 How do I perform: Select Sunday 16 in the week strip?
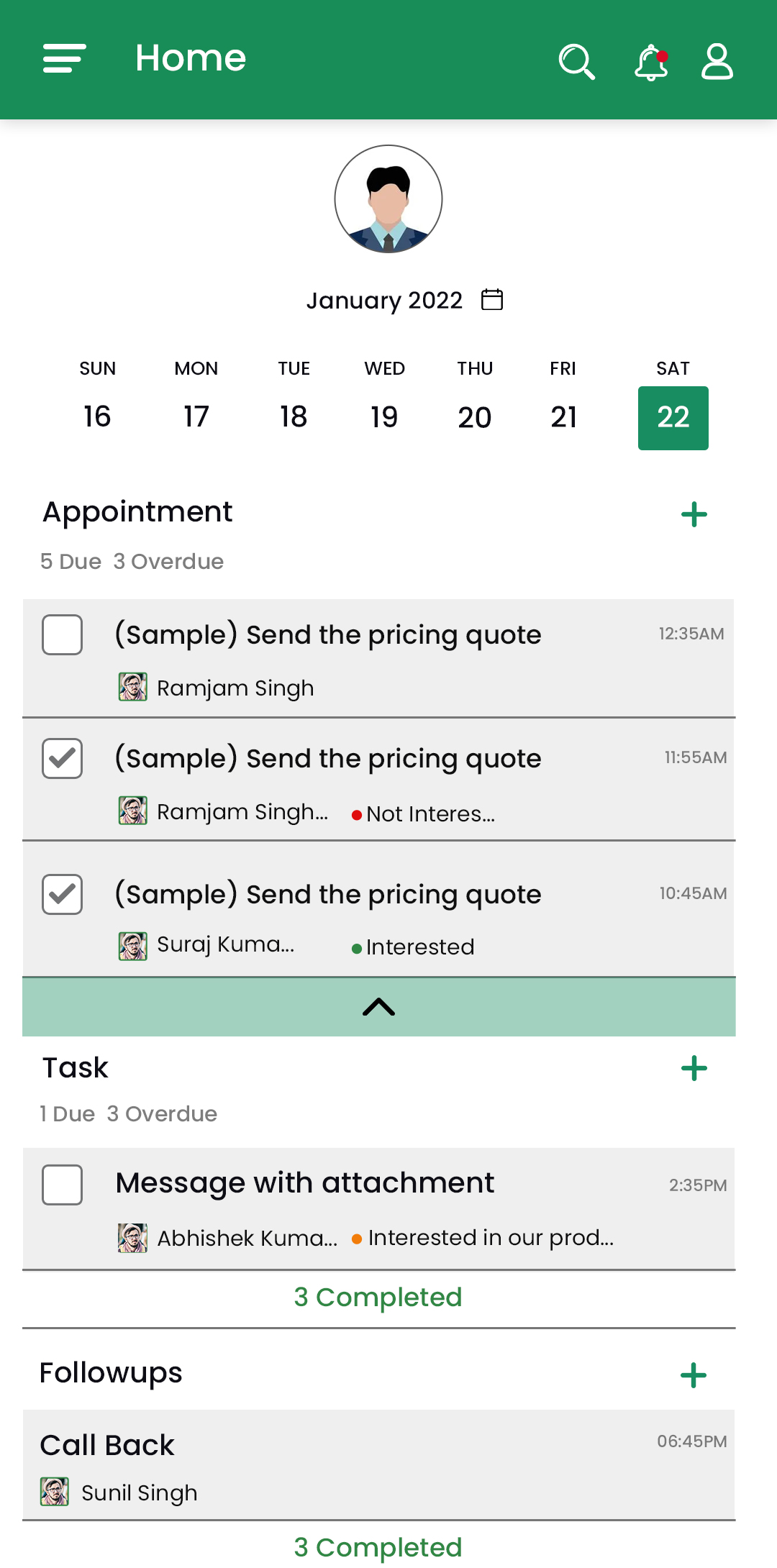97,417
